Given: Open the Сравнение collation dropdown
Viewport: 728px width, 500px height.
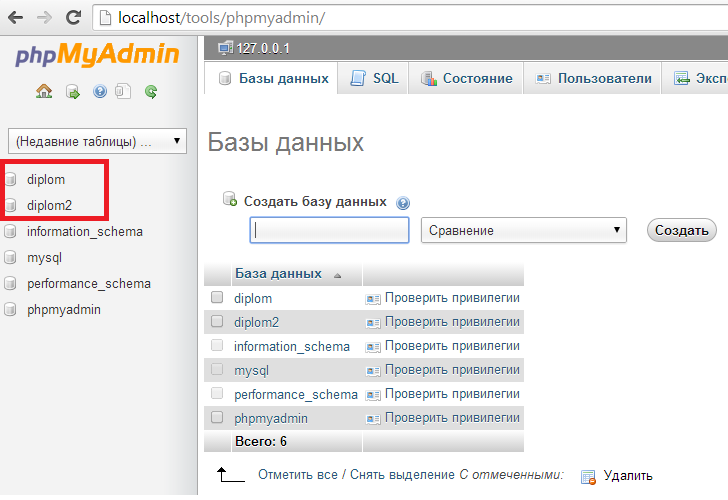Looking at the screenshot, I should pos(524,230).
